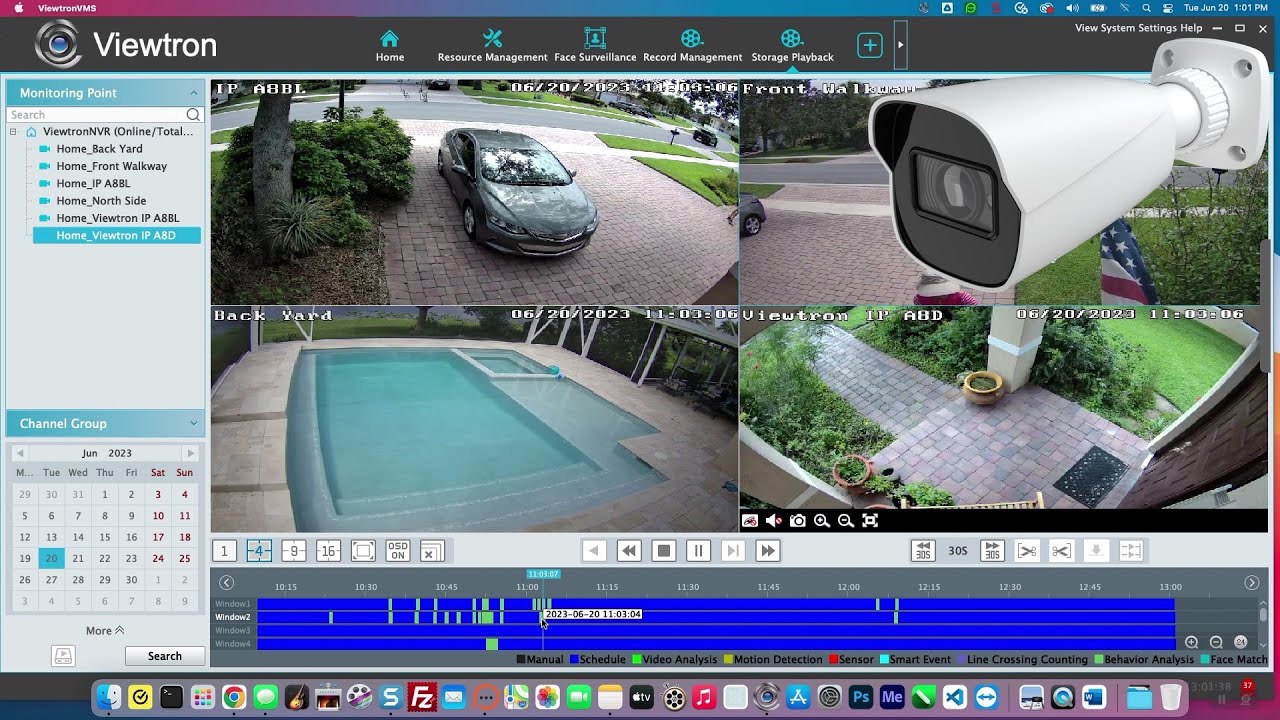The image size is (1280, 720).
Task: Click the fast forward button
Action: [x=767, y=551]
